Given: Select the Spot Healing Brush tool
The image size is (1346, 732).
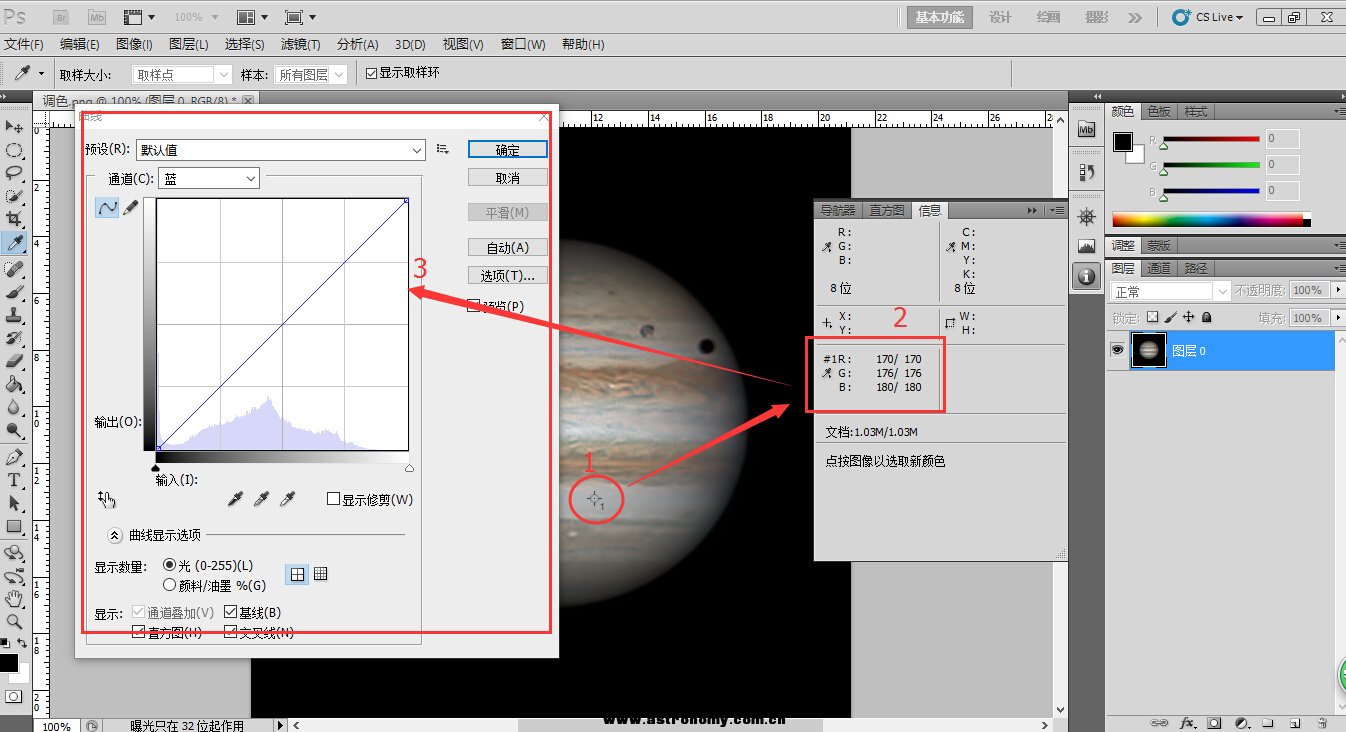Looking at the screenshot, I should (14, 269).
